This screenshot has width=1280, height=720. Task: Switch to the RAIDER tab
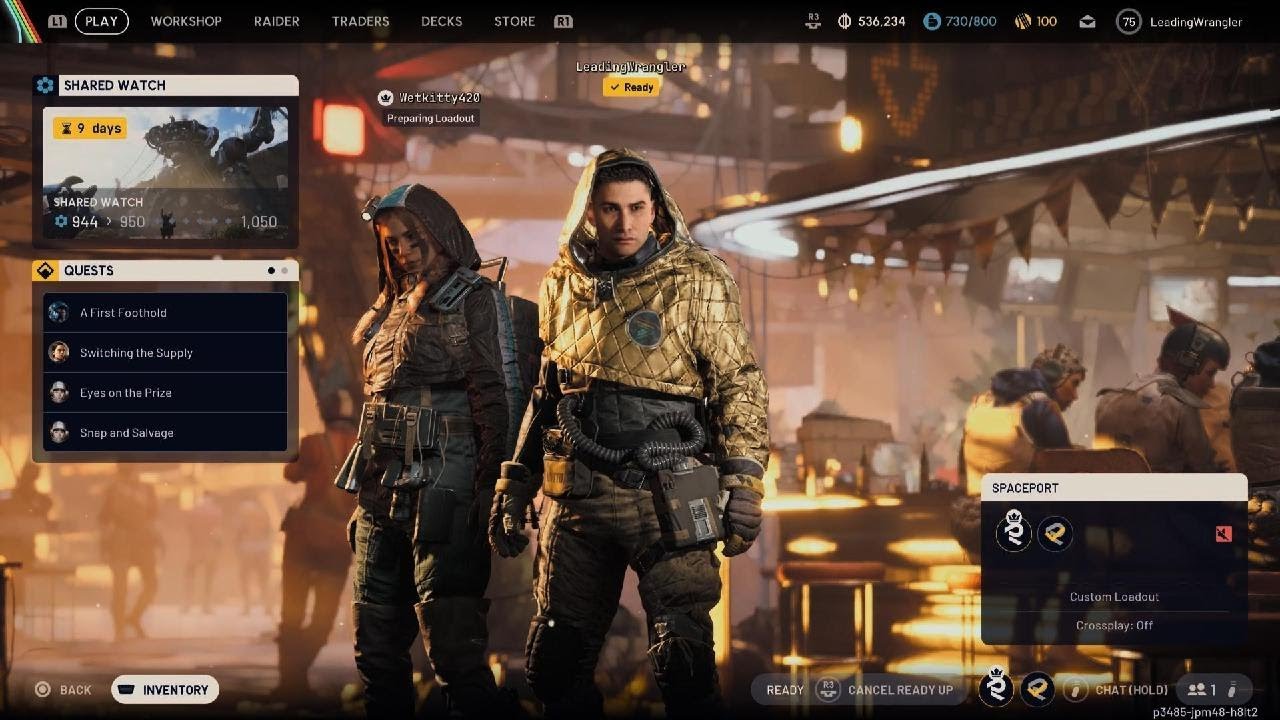pos(277,21)
